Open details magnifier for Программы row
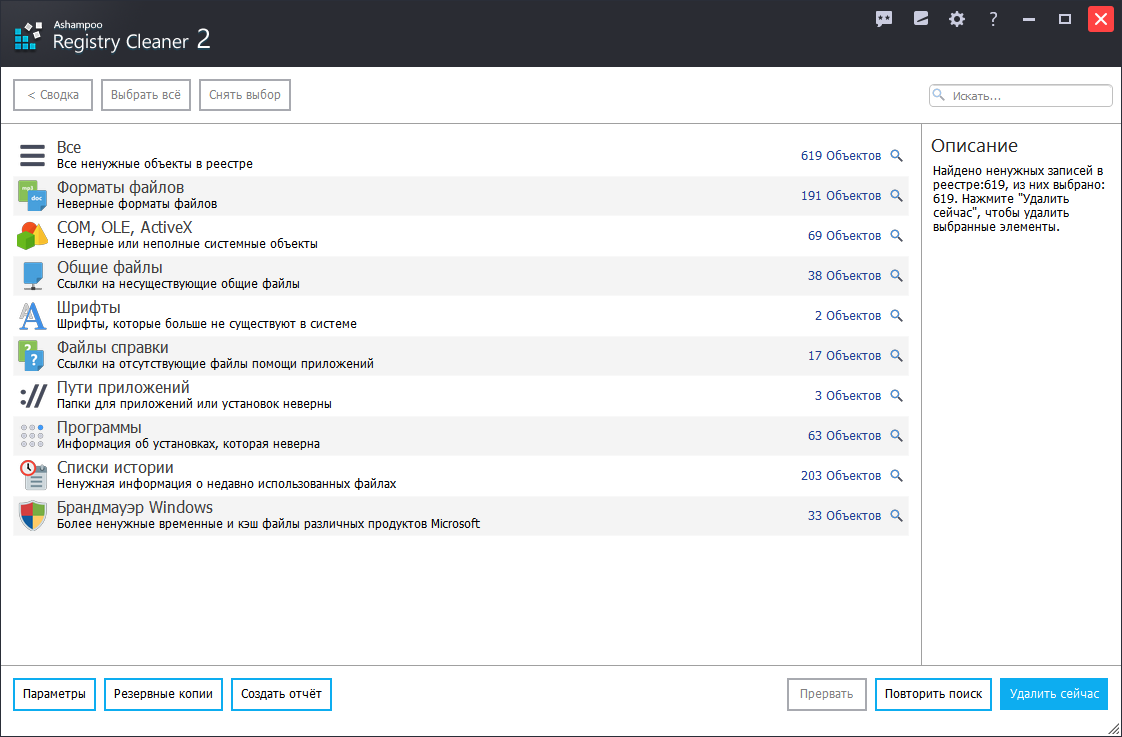 click(x=897, y=436)
